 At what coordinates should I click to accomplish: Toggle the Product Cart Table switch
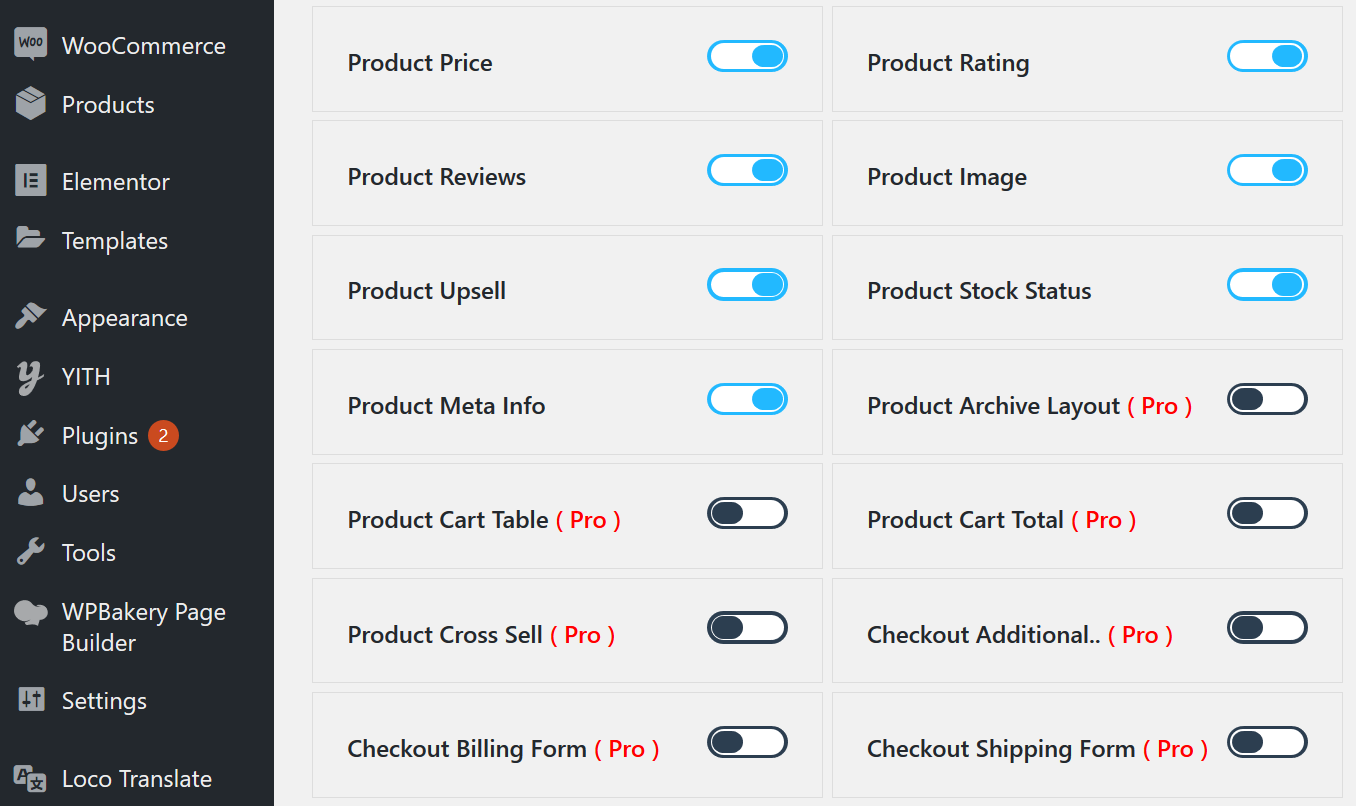coord(747,514)
